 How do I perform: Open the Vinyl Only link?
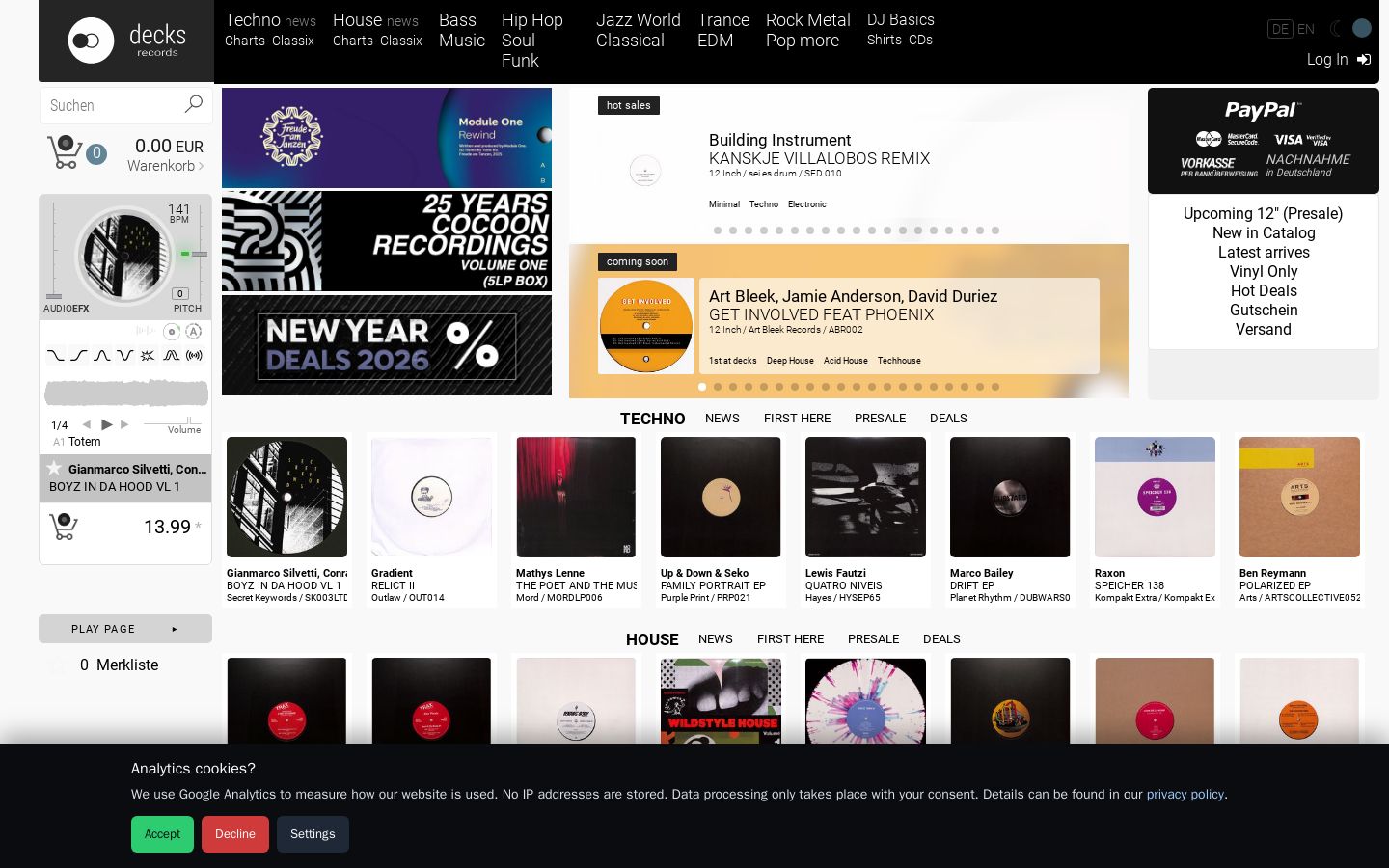click(x=1264, y=272)
